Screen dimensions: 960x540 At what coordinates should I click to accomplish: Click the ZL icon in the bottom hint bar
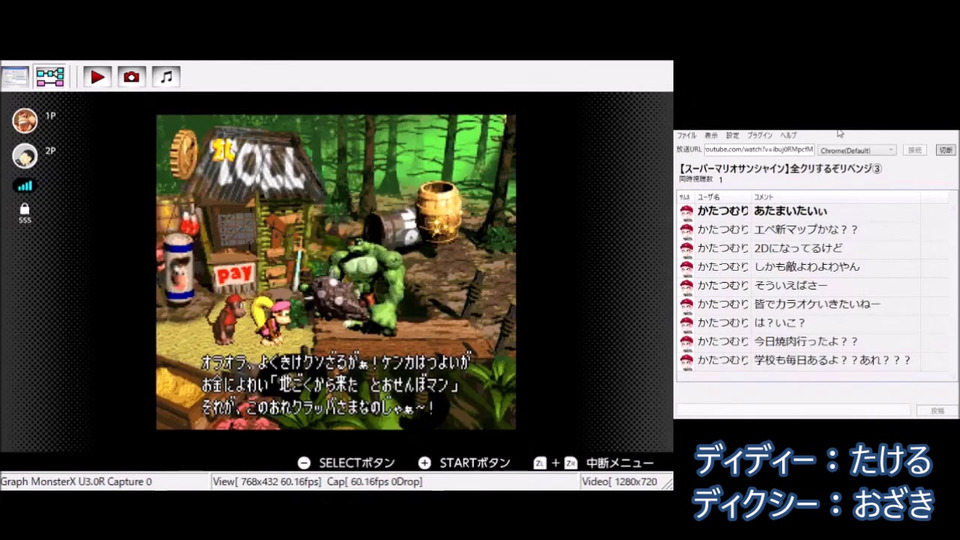click(x=539, y=463)
